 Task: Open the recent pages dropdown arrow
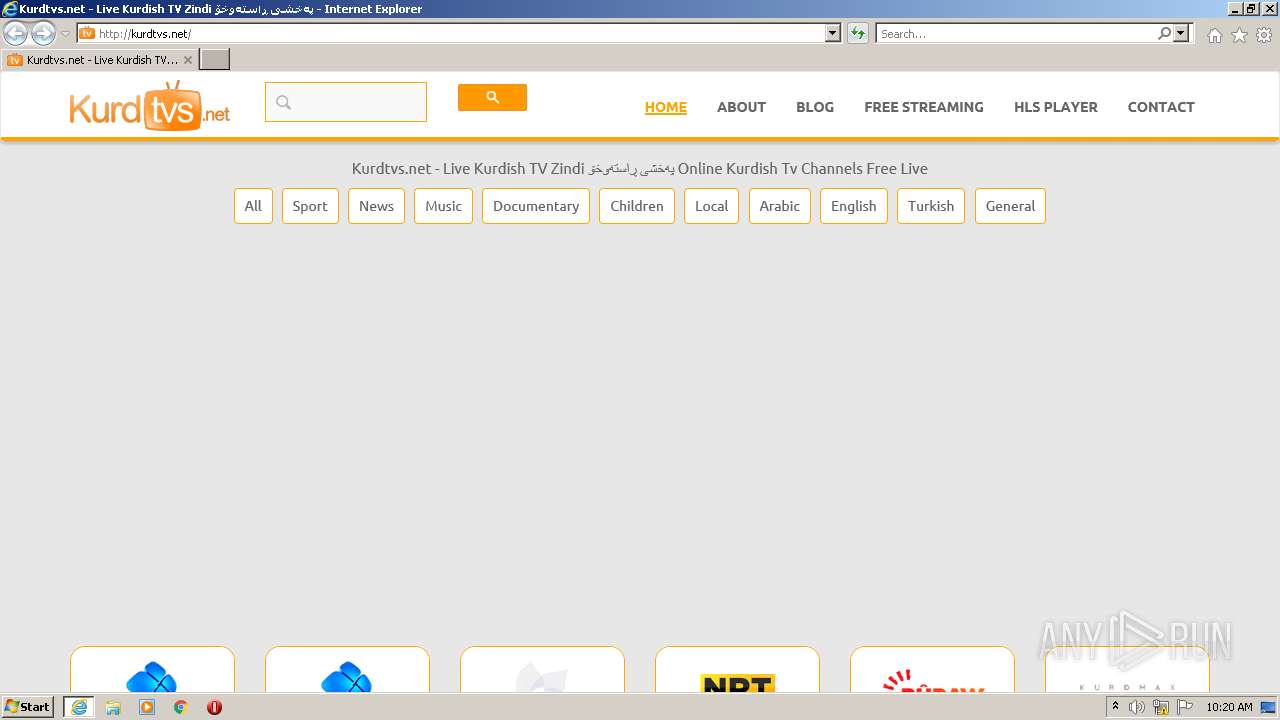coord(66,34)
